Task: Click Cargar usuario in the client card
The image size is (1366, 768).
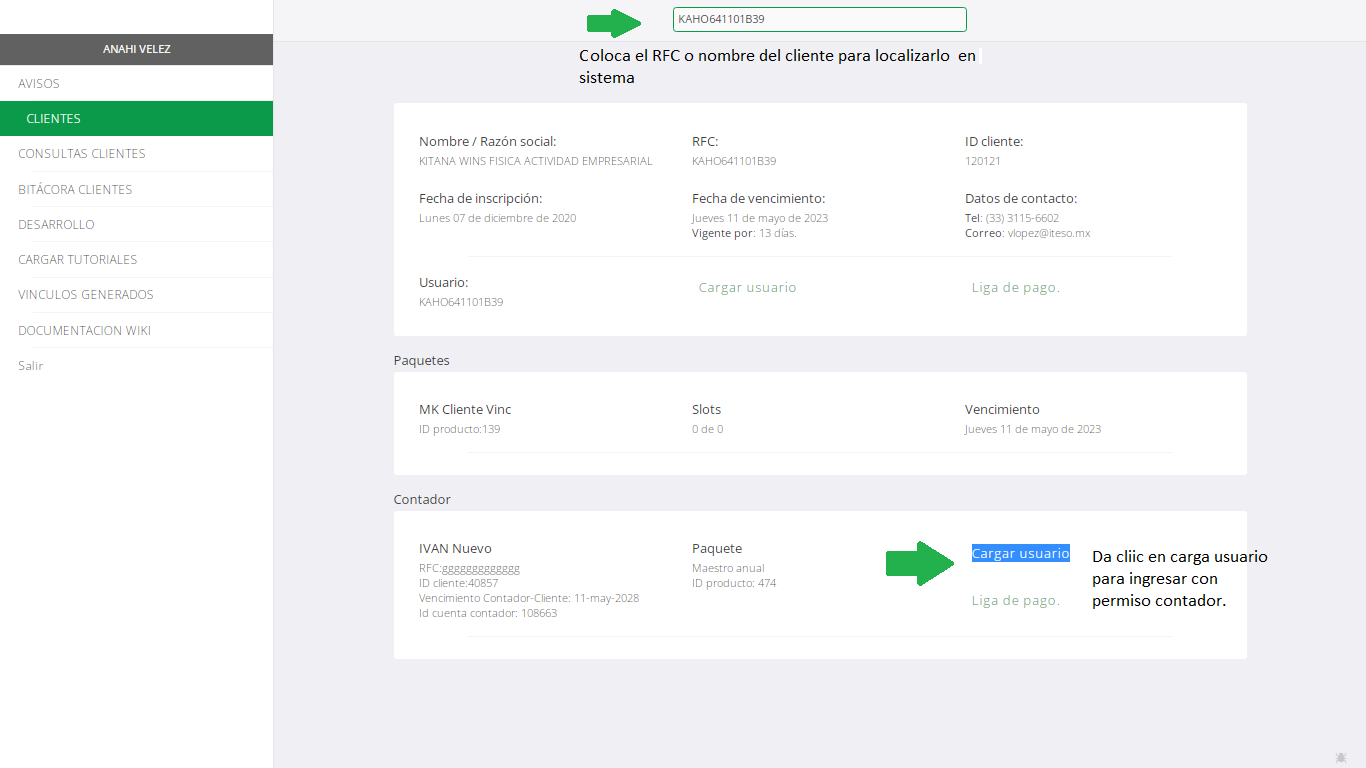Action: coord(747,288)
